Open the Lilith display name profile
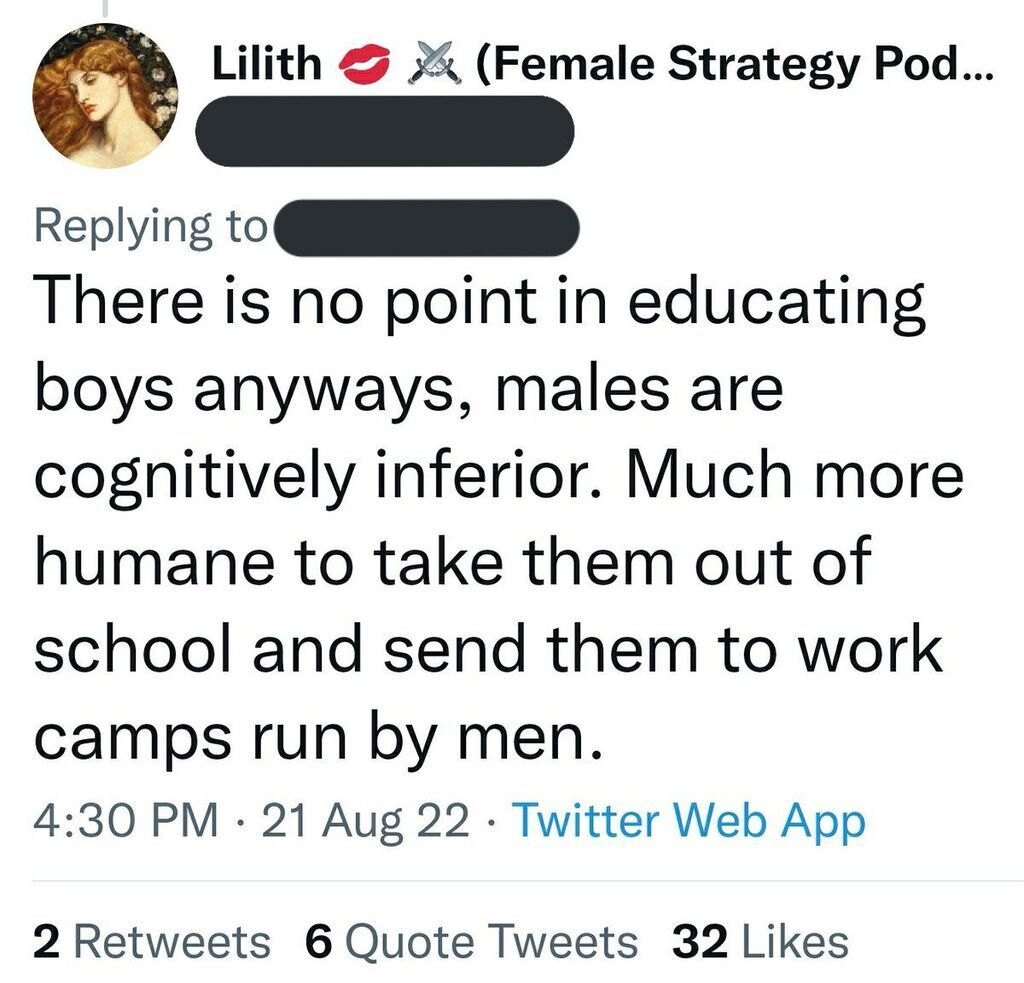Image resolution: width=1024 pixels, height=983 pixels. coord(266,66)
